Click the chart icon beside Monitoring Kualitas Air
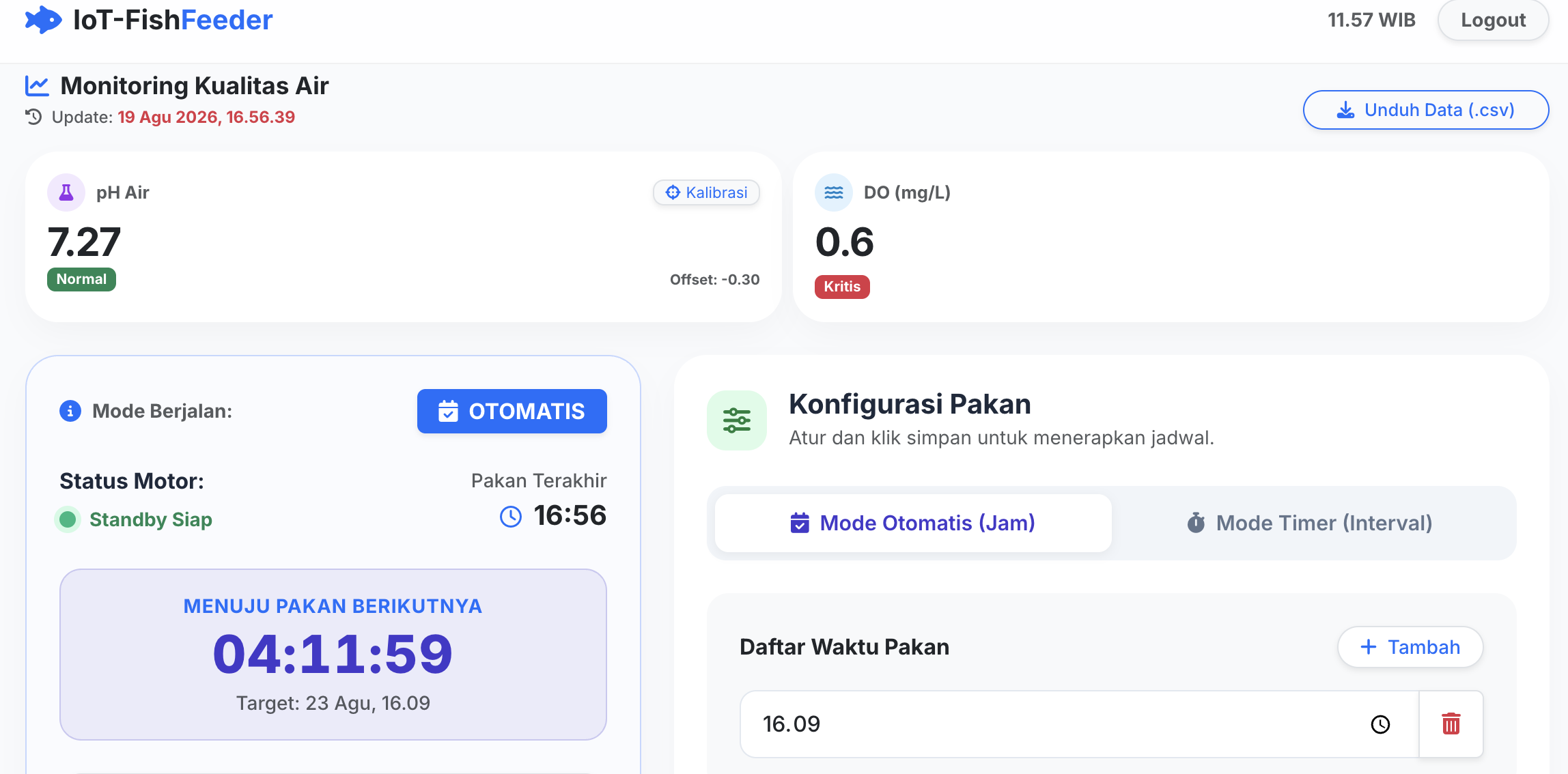The image size is (1568, 774). pyautogui.click(x=37, y=86)
